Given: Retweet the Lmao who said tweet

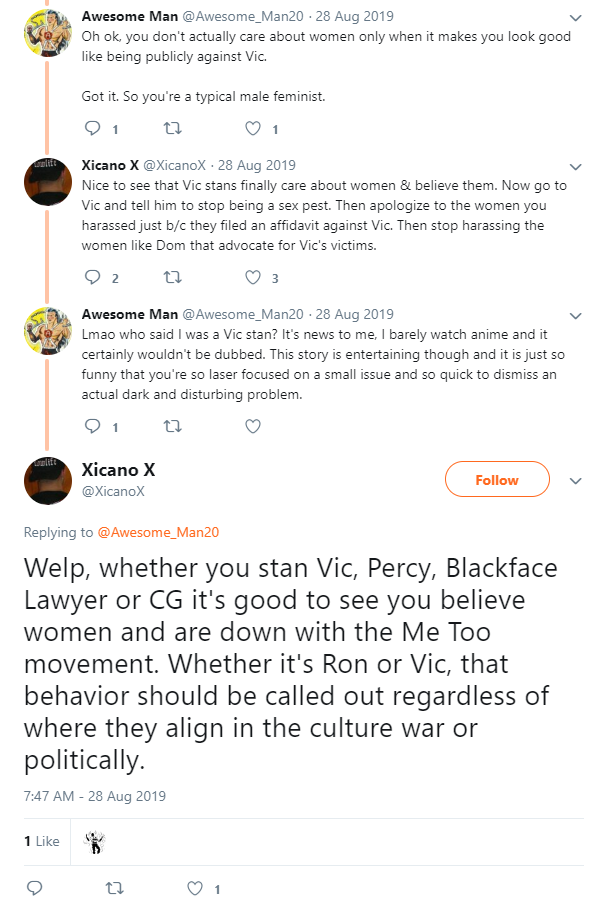Looking at the screenshot, I should [x=172, y=427].
